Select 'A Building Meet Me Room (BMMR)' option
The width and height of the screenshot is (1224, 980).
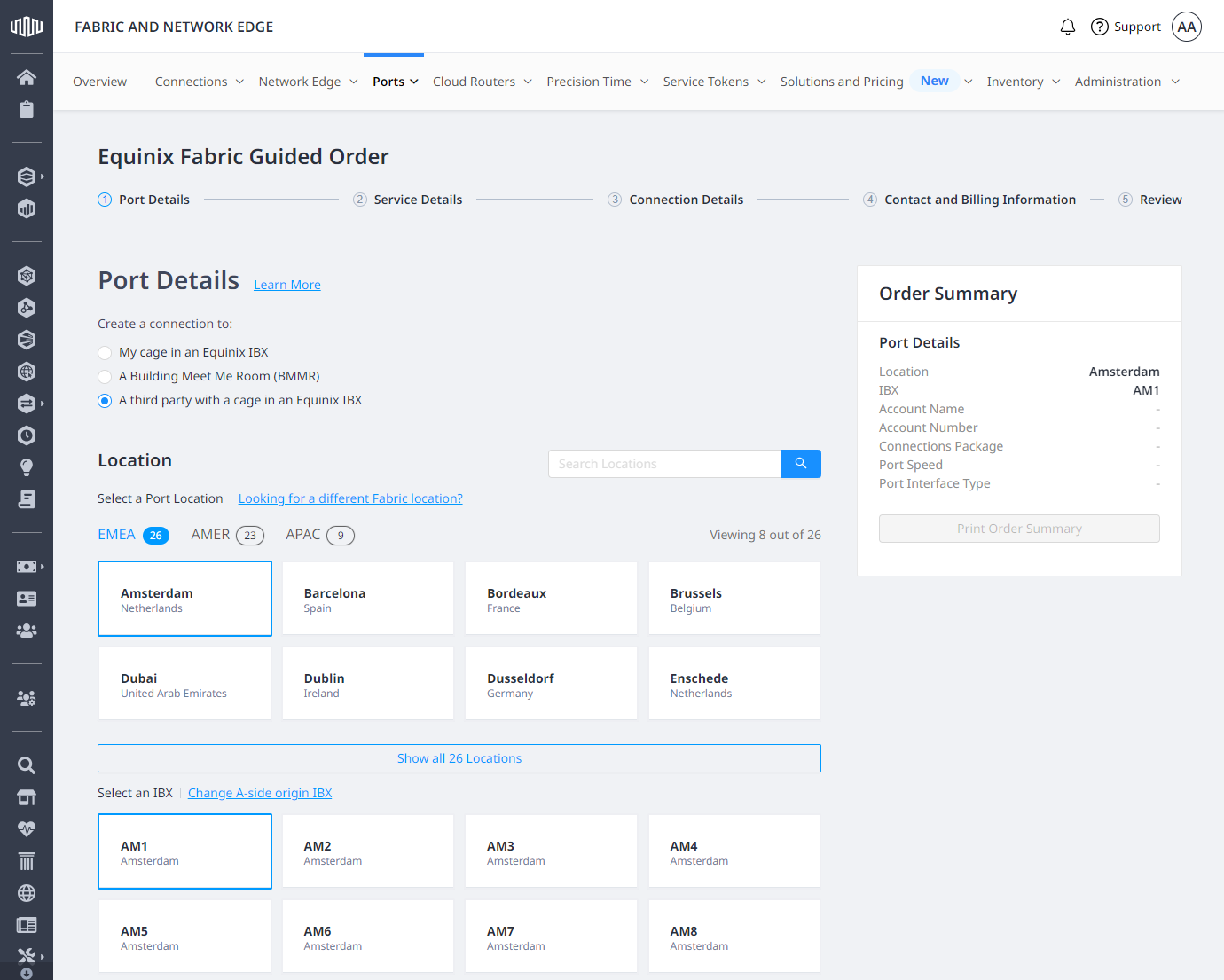(105, 376)
